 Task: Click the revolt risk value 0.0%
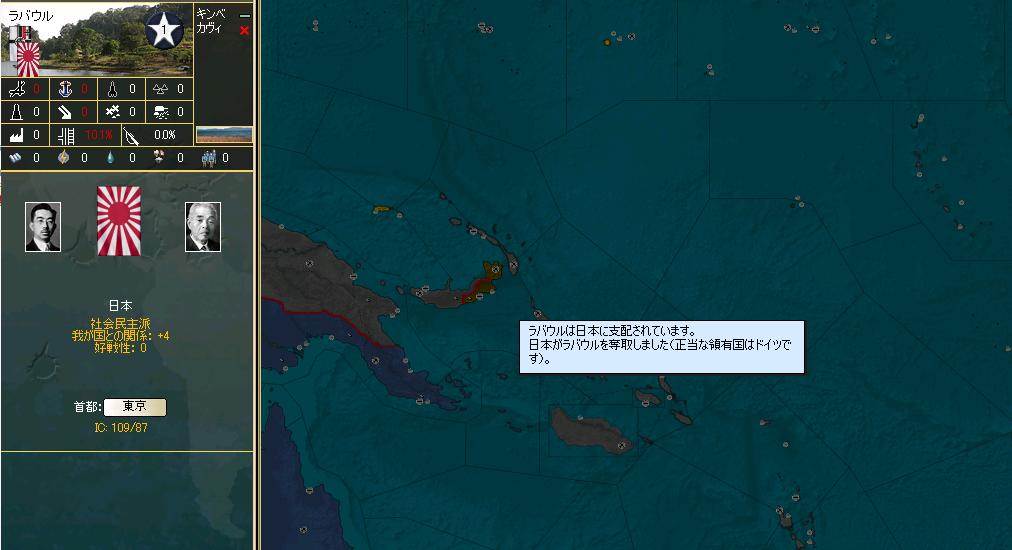point(165,135)
